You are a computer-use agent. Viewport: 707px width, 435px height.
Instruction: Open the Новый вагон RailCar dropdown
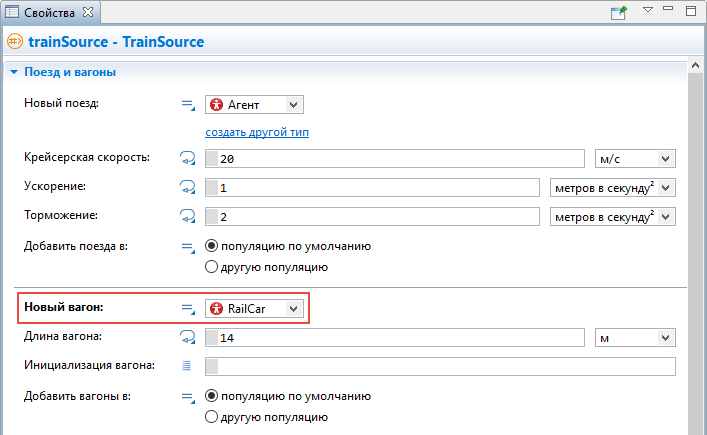pyautogui.click(x=254, y=308)
